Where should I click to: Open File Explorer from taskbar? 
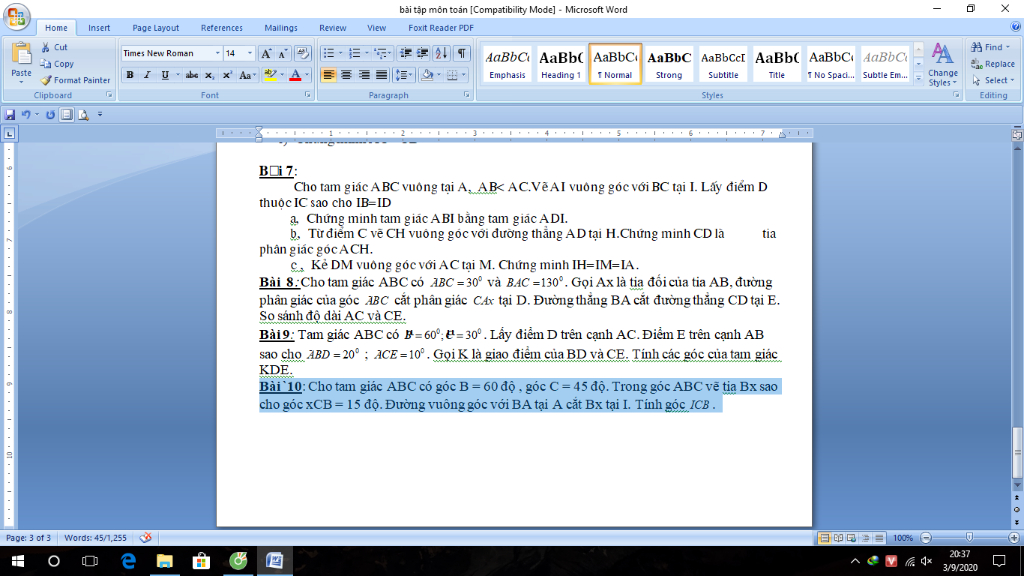pos(165,561)
